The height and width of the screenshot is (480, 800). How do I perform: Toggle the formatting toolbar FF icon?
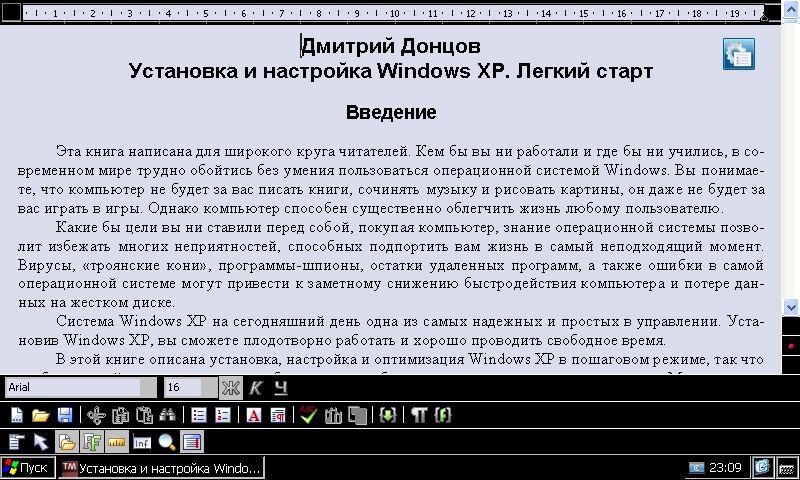(91, 442)
